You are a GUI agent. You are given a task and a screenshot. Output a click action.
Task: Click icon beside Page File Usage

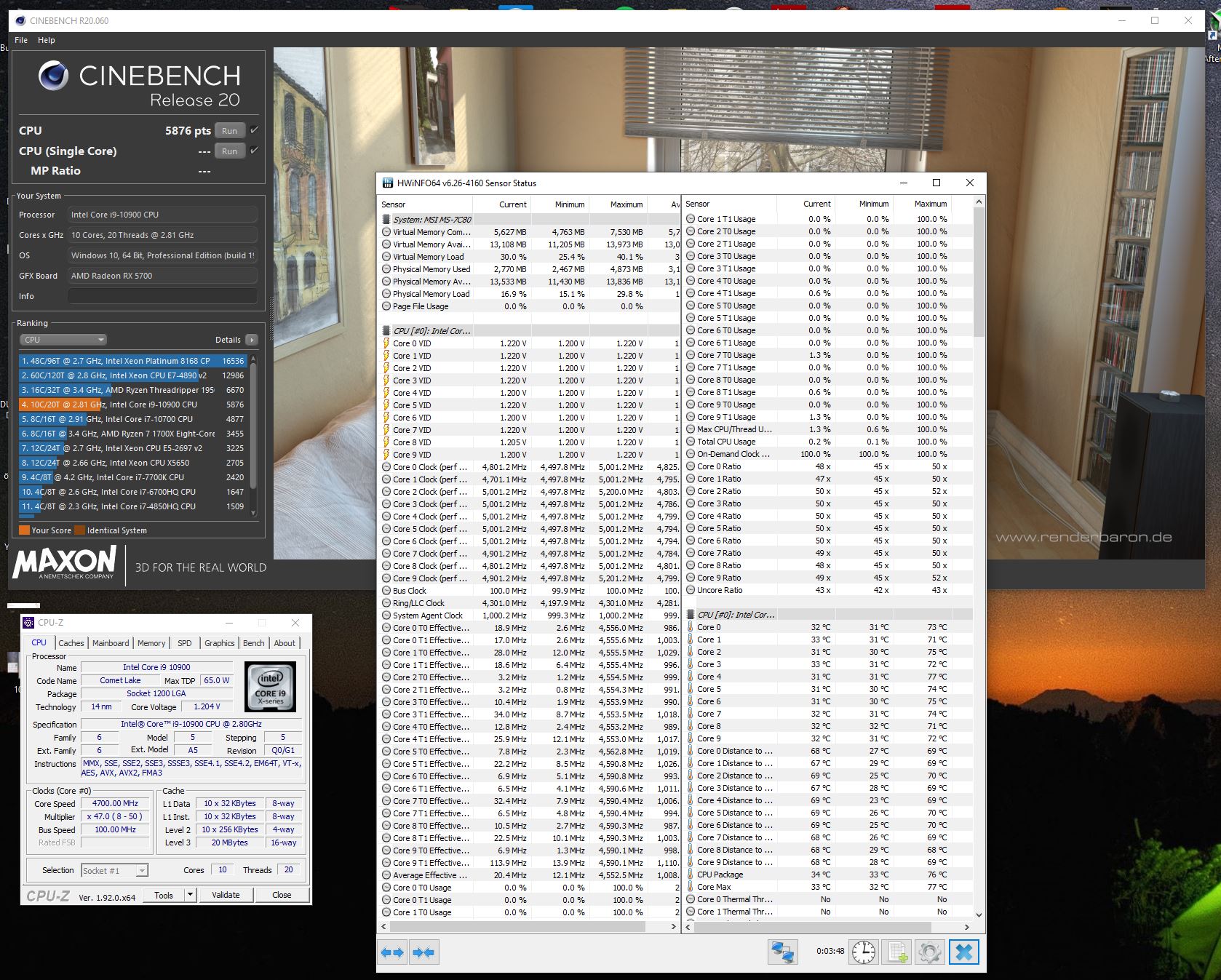[x=386, y=306]
